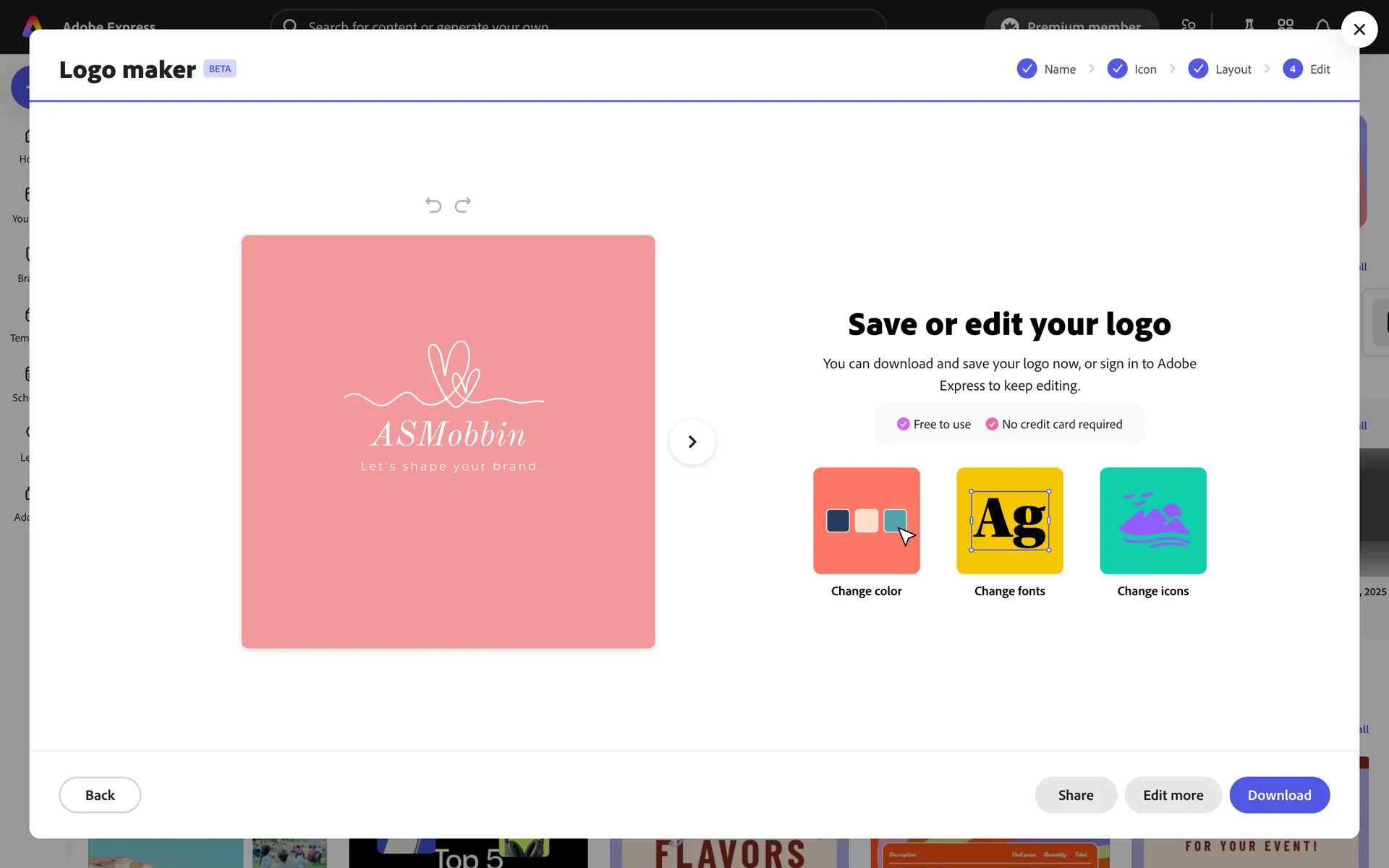Click the redo arrow icon
The image size is (1389, 868).
point(463,205)
